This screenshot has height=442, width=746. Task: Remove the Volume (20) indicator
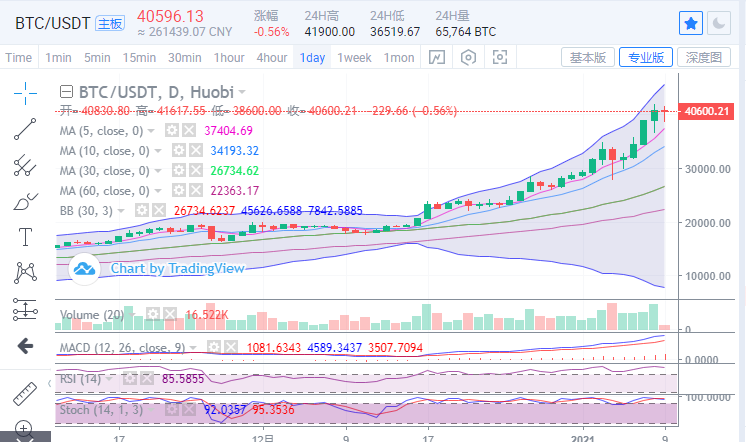point(170,314)
